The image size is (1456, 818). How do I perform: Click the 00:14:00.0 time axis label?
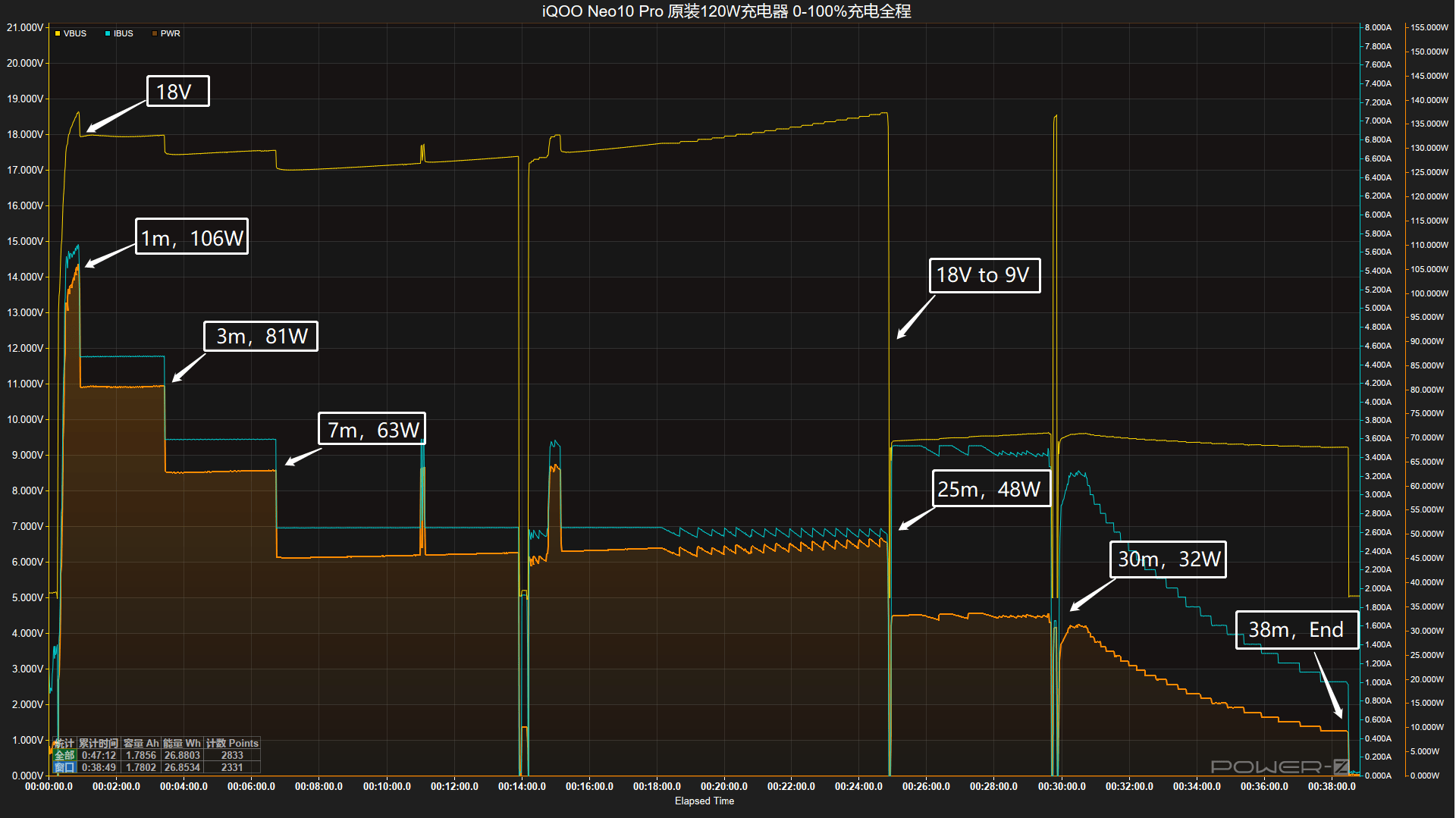pyautogui.click(x=522, y=786)
